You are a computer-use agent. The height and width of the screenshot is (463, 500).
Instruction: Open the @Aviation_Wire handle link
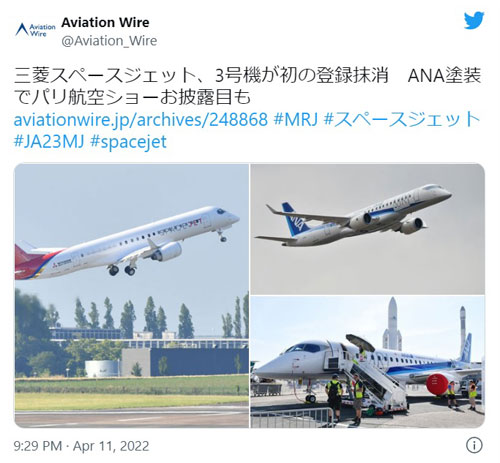coord(109,41)
